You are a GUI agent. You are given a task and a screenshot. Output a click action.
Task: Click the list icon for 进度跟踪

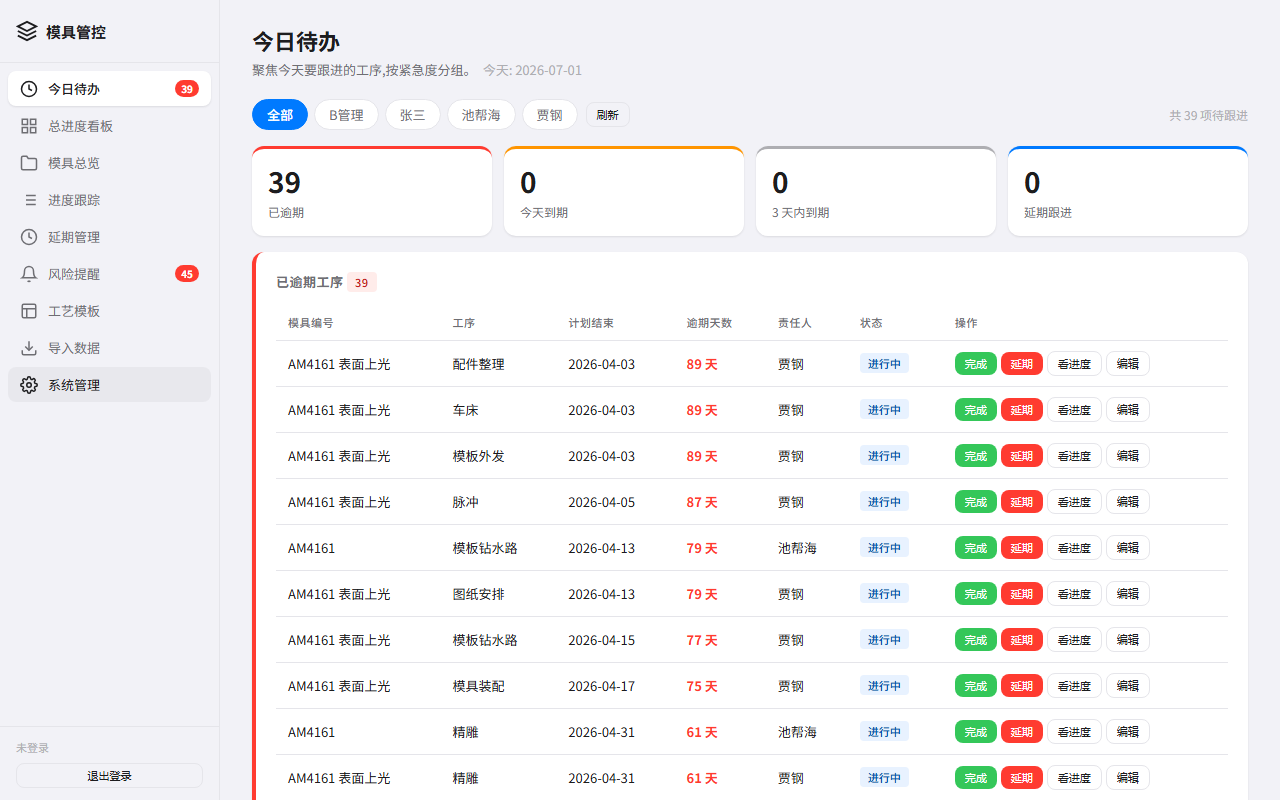29,200
